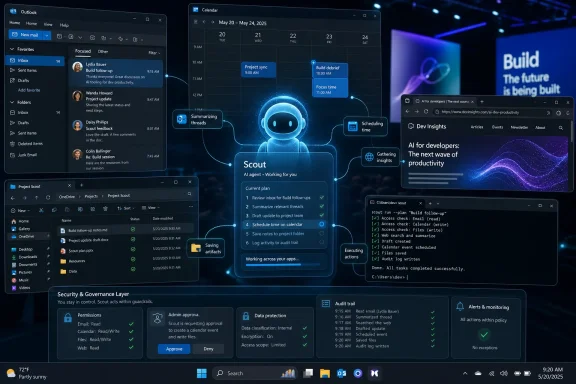Open Junk Email folder in Outlook
This screenshot has height=384, width=576.
pos(27,155)
